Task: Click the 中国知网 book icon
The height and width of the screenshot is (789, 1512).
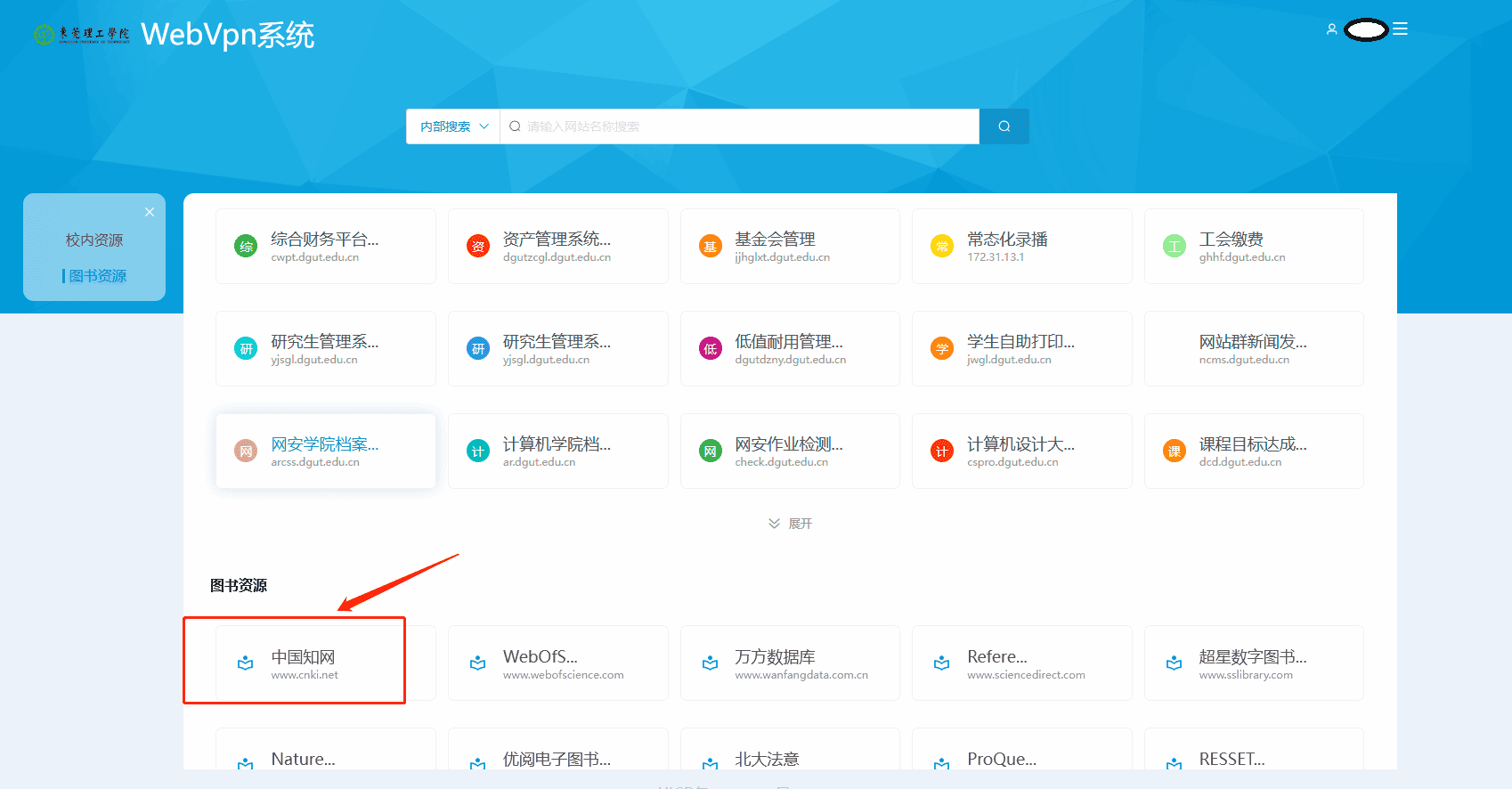Action: click(x=246, y=663)
